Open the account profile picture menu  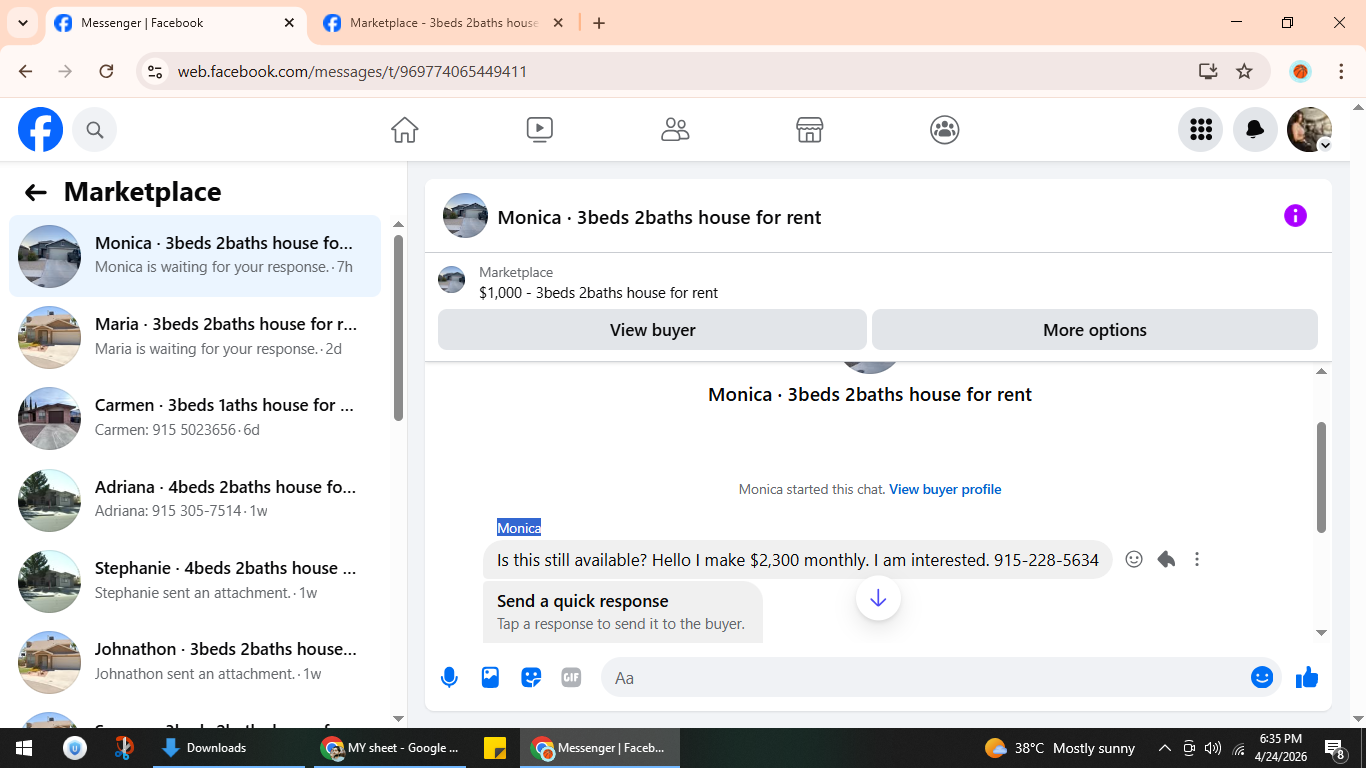[1309, 130]
